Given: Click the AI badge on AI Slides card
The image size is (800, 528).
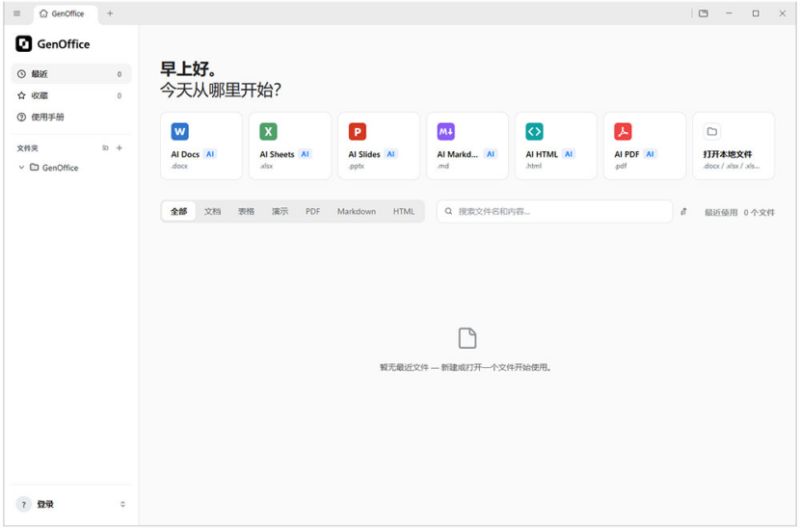Looking at the screenshot, I should pyautogui.click(x=391, y=154).
